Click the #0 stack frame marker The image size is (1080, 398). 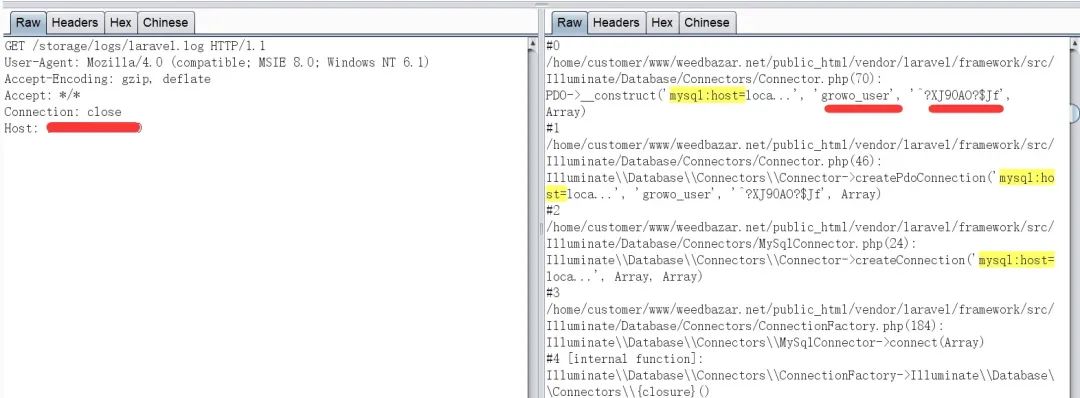tap(553, 46)
